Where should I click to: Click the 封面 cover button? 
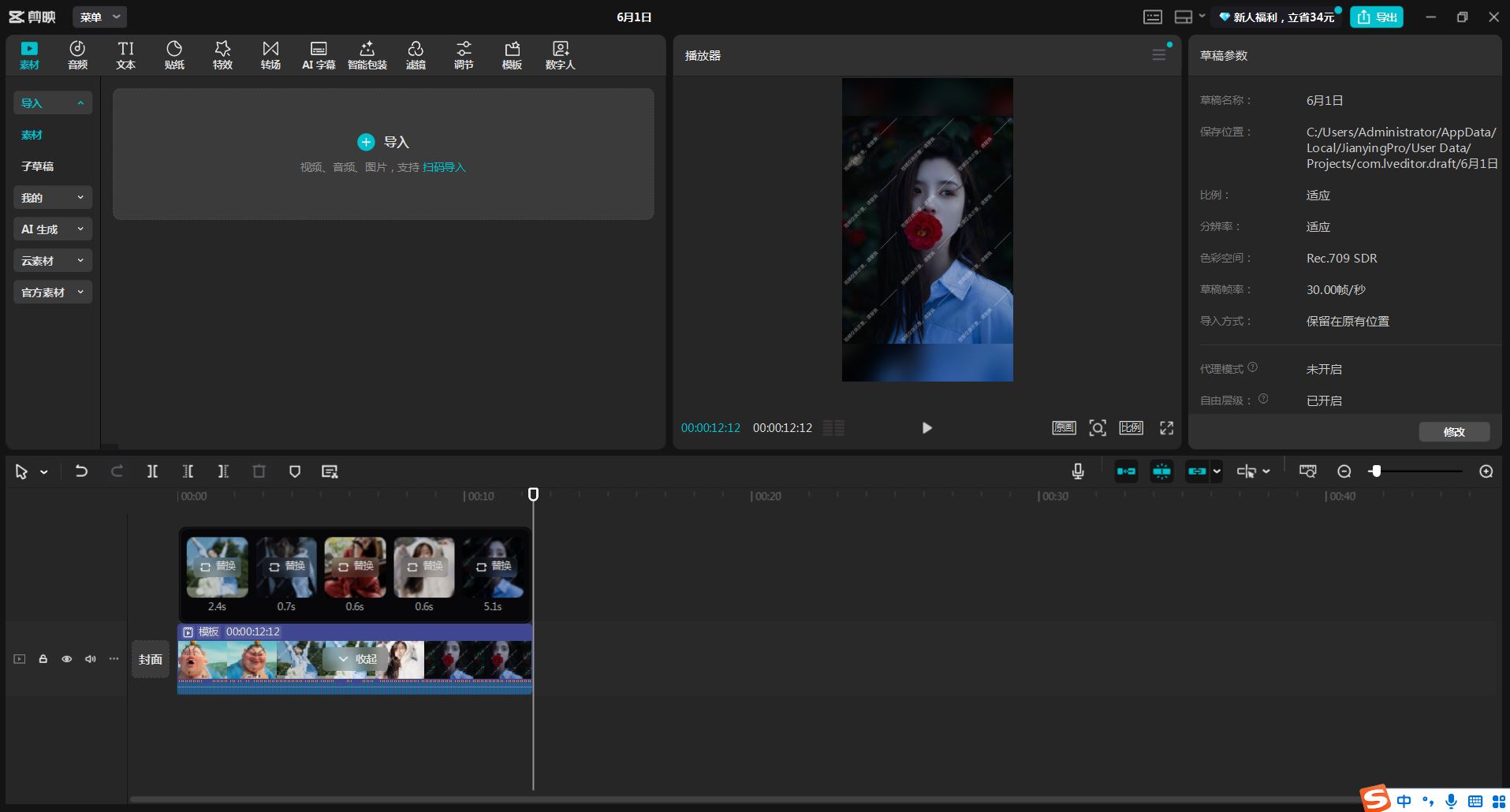coord(151,659)
